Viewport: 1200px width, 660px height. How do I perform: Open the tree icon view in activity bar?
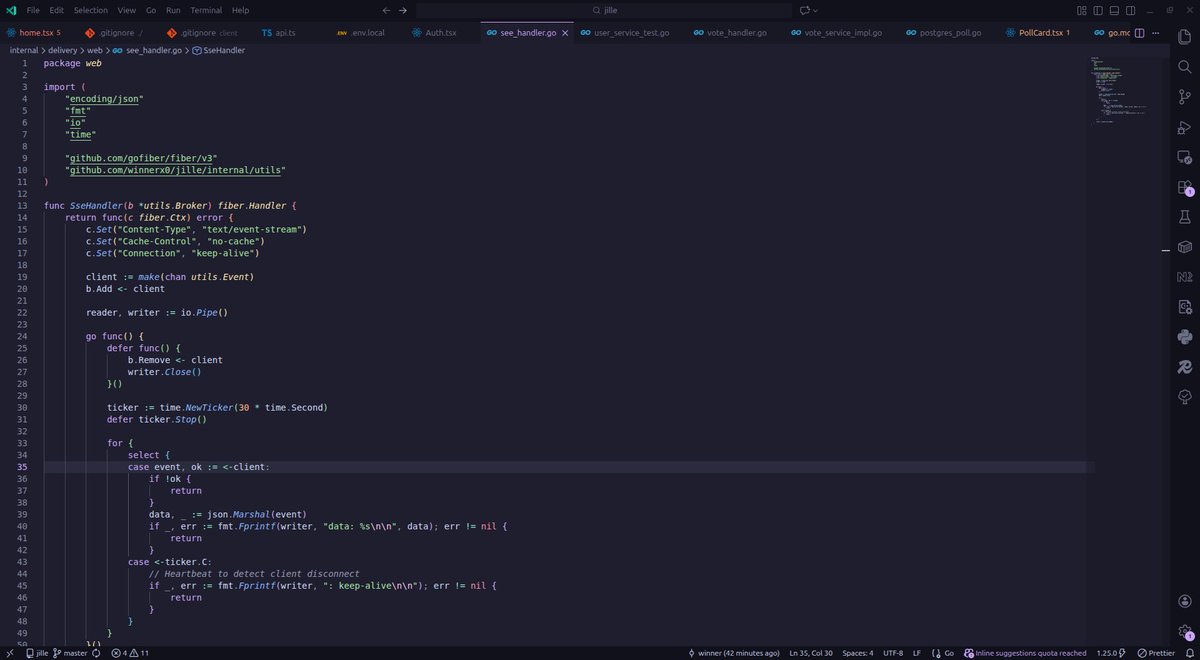coord(1184,397)
